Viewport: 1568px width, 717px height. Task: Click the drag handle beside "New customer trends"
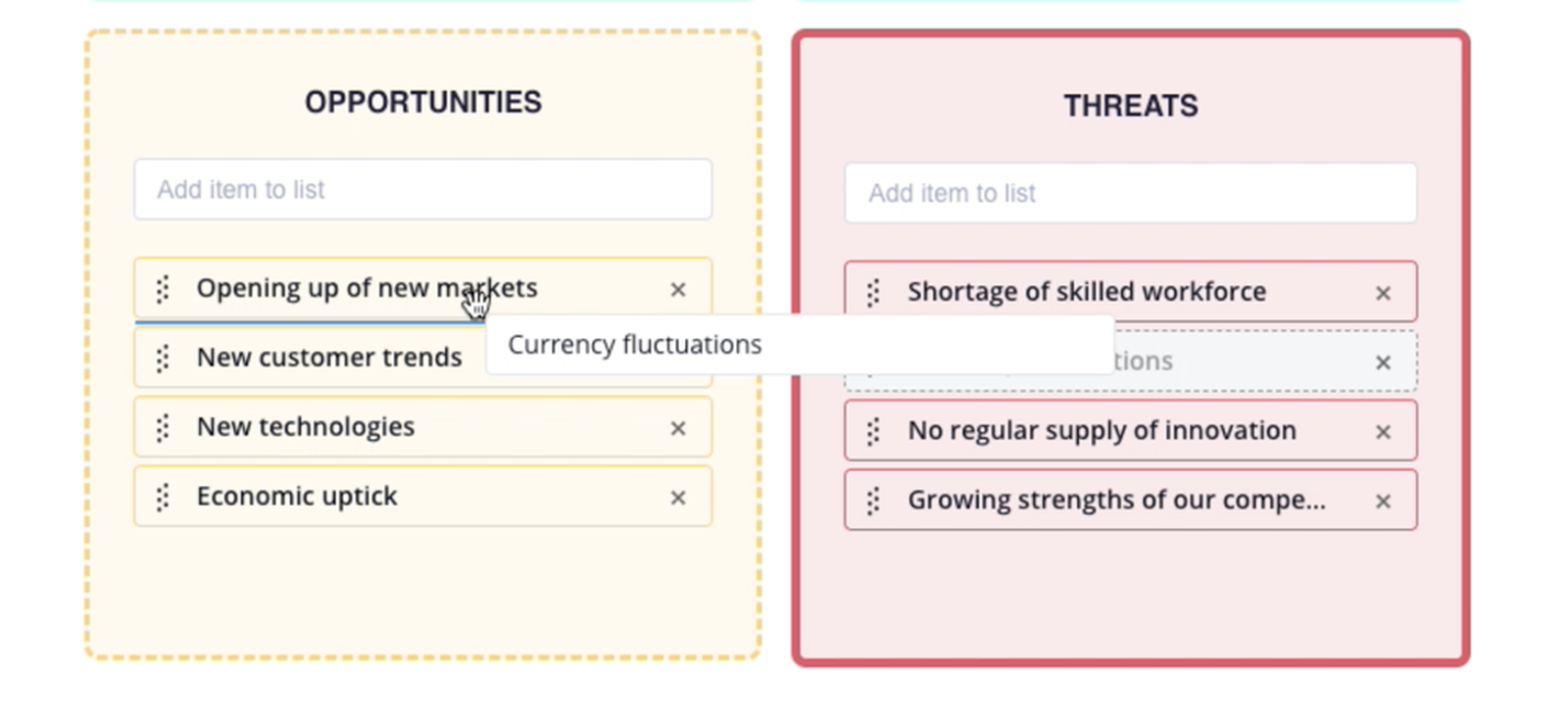point(163,358)
